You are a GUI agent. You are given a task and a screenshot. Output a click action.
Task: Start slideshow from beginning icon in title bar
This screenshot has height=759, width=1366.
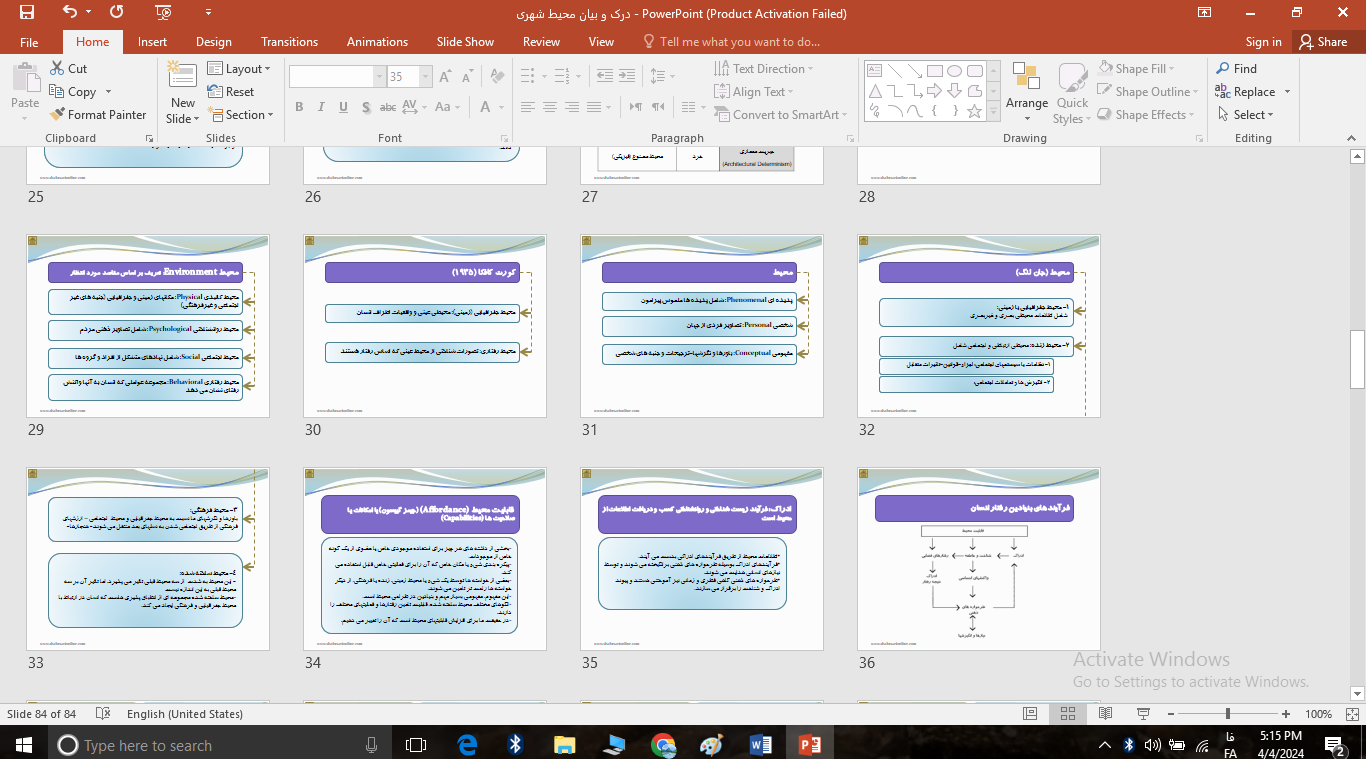(x=164, y=13)
